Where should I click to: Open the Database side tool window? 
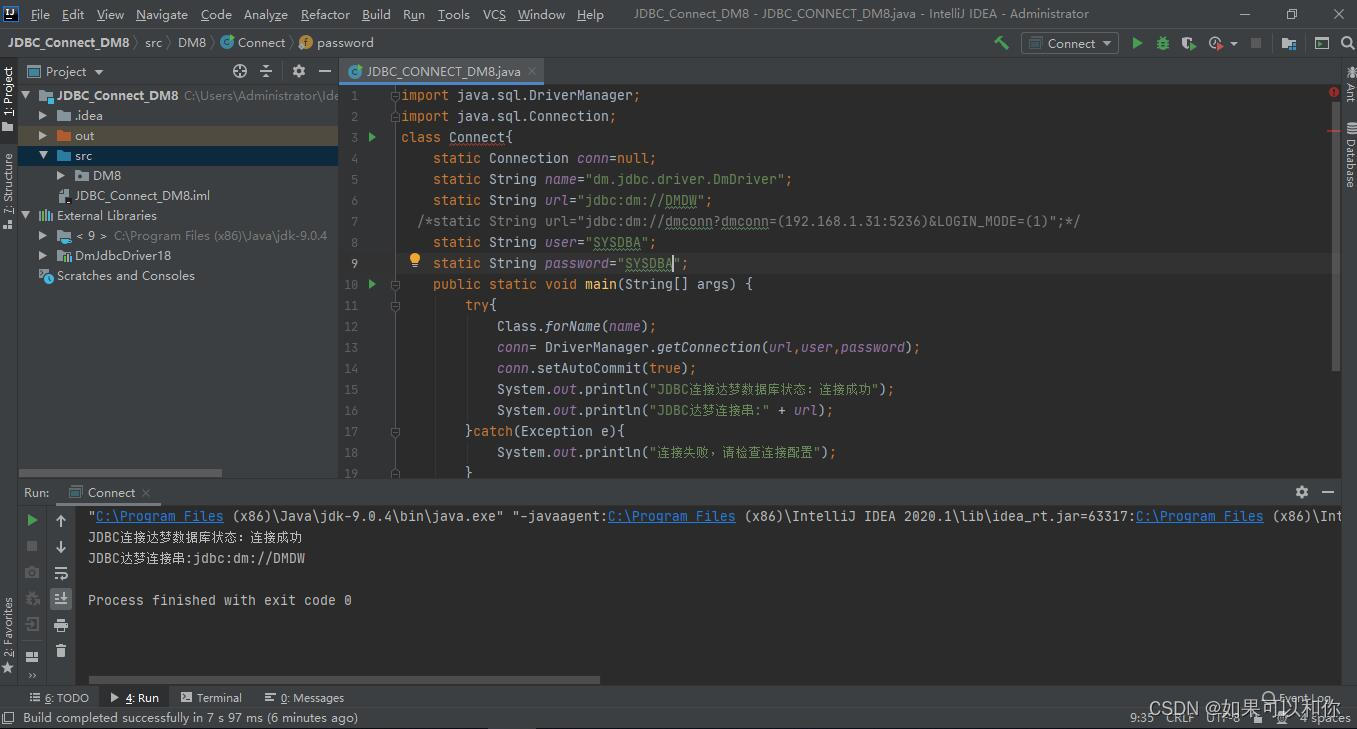pyautogui.click(x=1349, y=156)
